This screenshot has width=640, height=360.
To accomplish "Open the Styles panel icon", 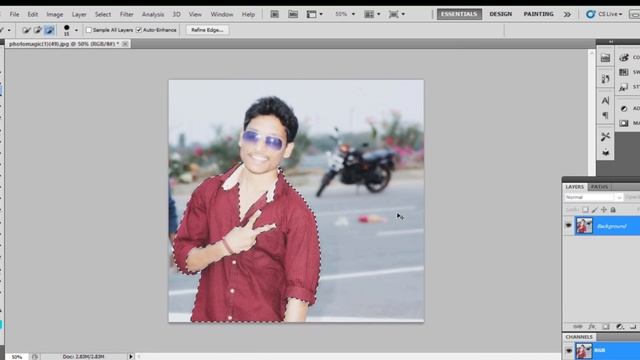I will [x=624, y=87].
